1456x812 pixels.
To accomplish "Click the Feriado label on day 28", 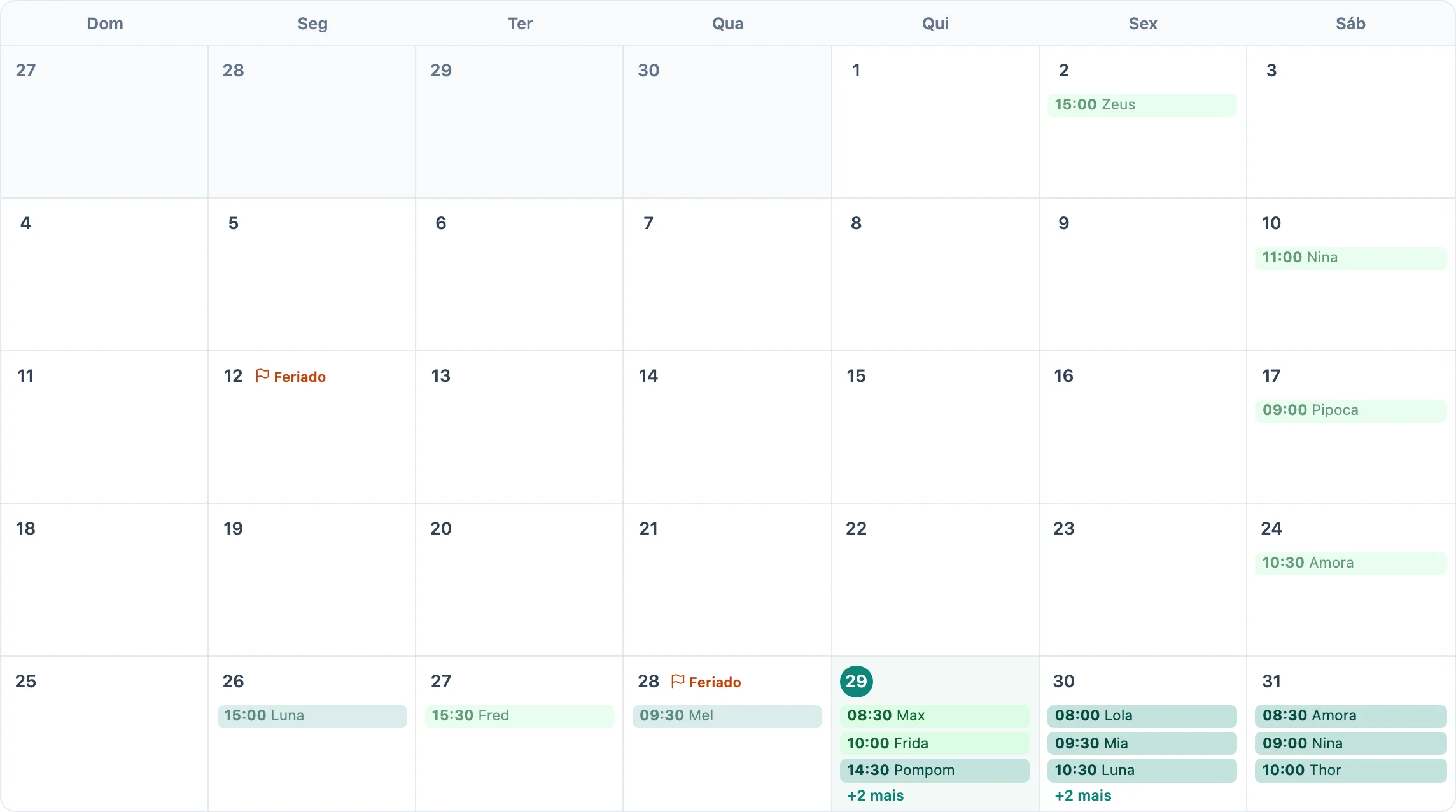I will (715, 682).
